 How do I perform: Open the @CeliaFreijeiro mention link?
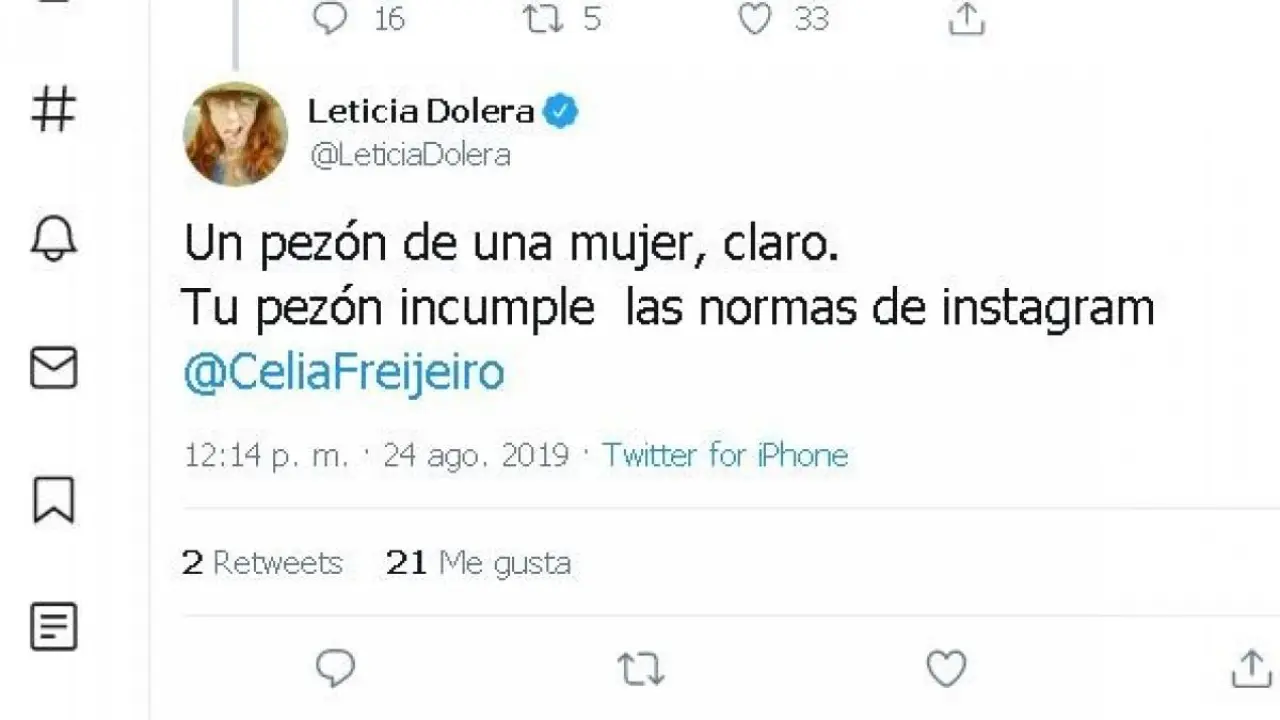pos(344,373)
